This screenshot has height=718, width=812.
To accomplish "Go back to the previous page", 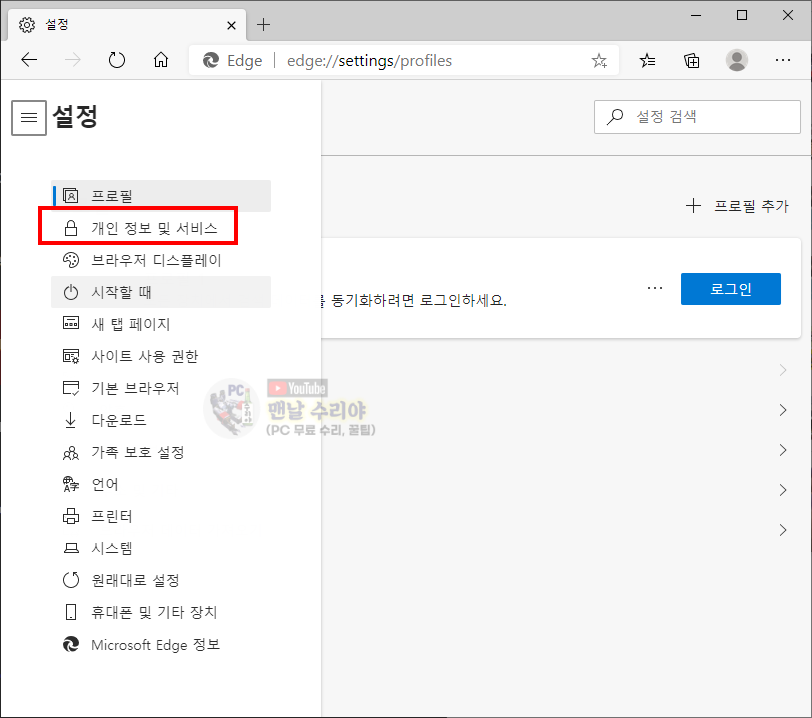I will [x=29, y=60].
